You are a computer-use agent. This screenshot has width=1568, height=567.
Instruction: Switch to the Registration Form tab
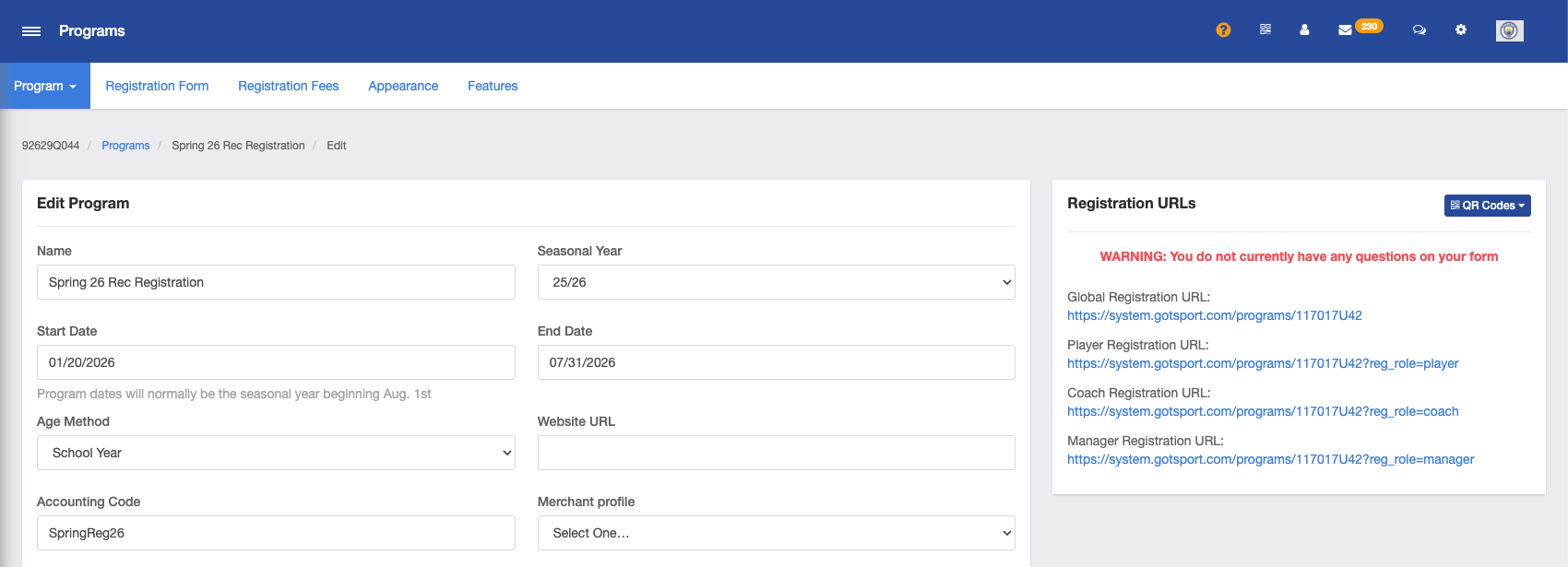(x=157, y=86)
